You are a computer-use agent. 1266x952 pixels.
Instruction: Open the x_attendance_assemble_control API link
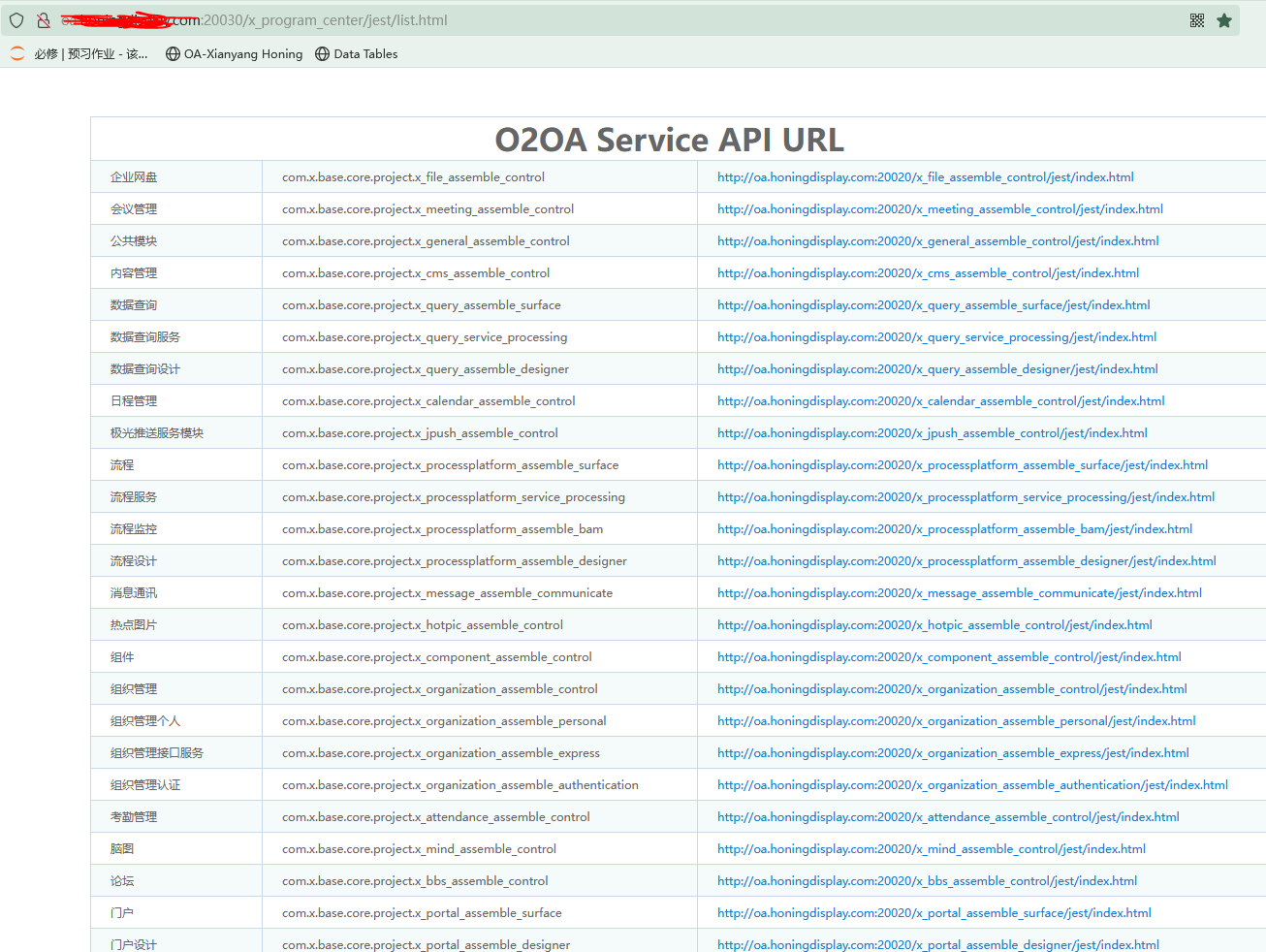pyautogui.click(x=948, y=817)
